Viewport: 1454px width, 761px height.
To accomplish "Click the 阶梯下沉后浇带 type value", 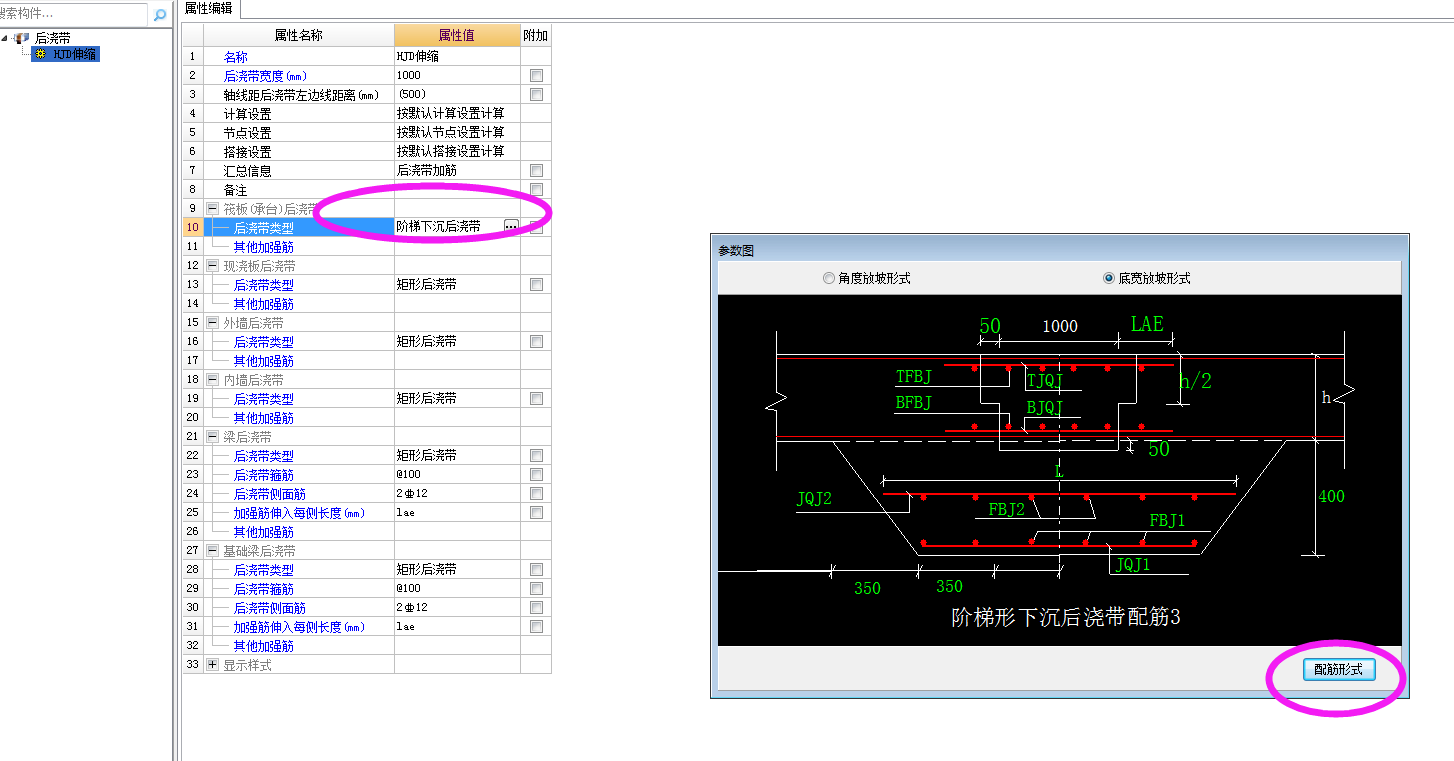I will pos(438,227).
